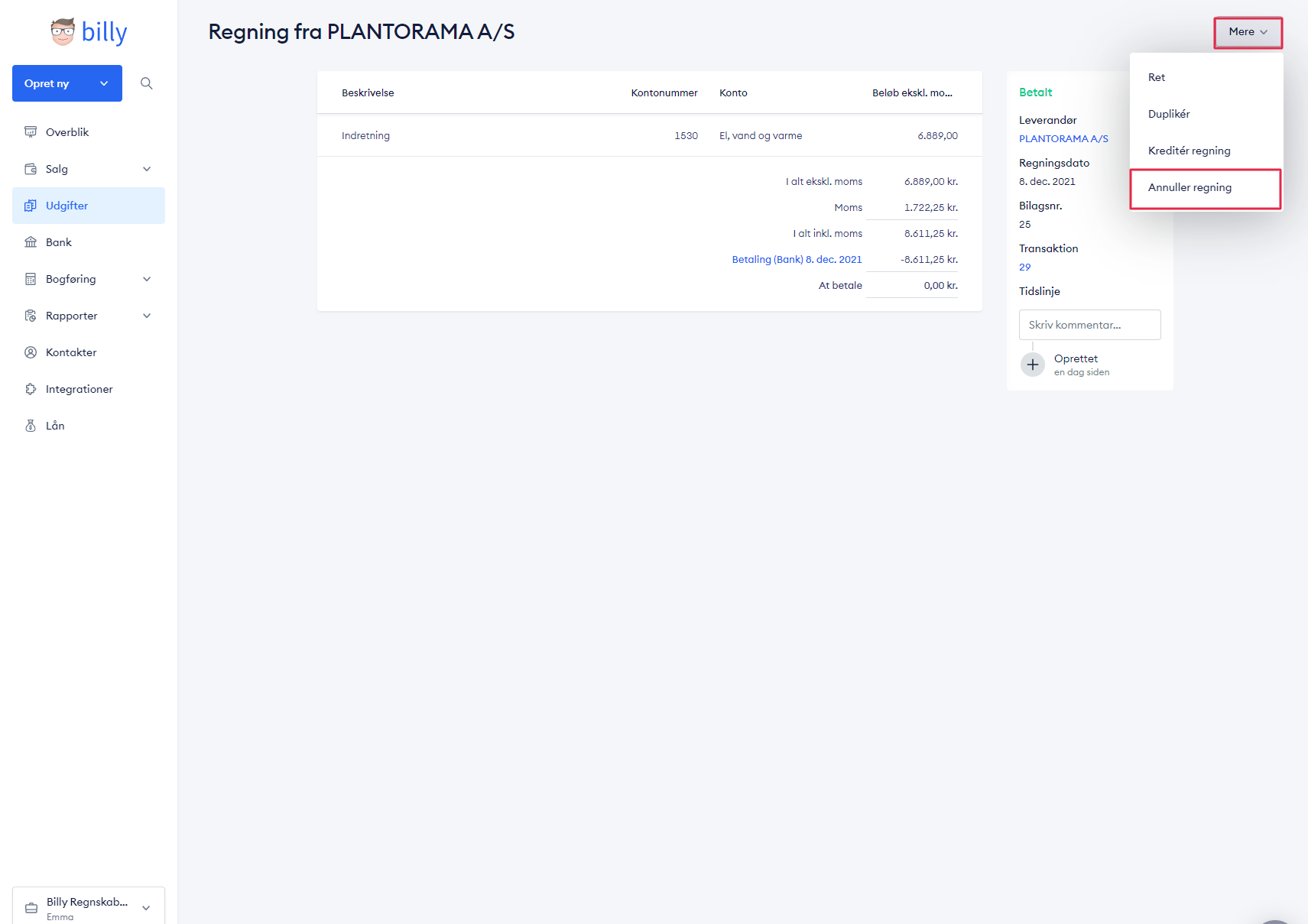1308x924 pixels.
Task: Go to Overblik in sidebar
Action: click(89, 132)
